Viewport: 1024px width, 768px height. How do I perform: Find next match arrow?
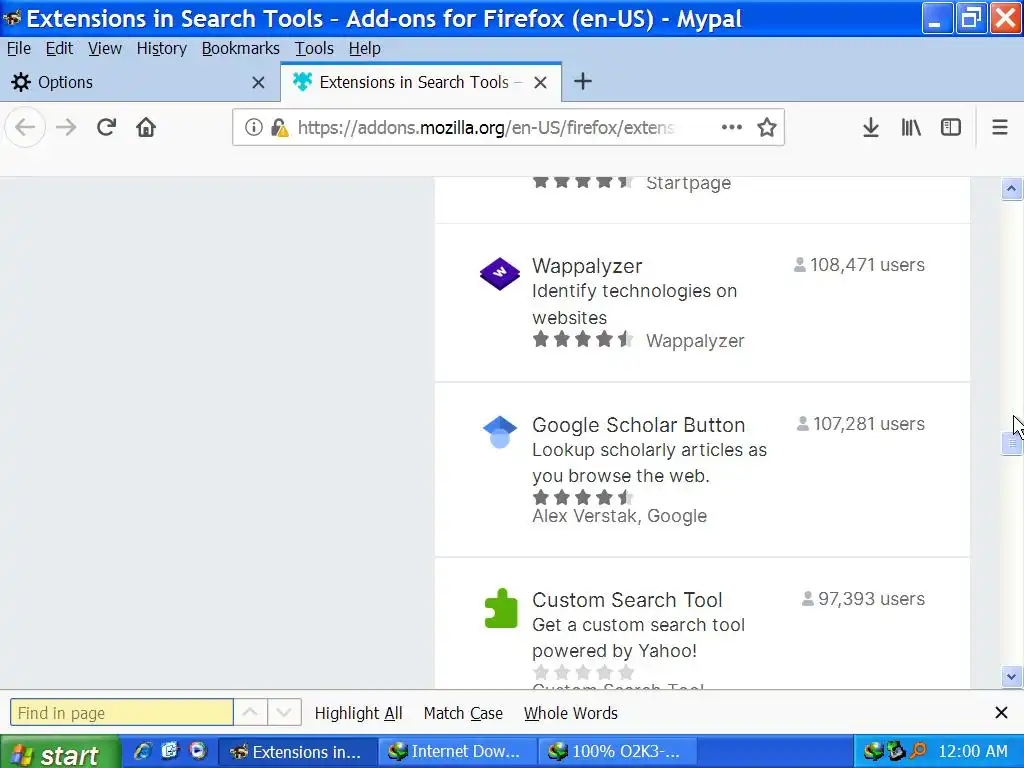click(284, 712)
